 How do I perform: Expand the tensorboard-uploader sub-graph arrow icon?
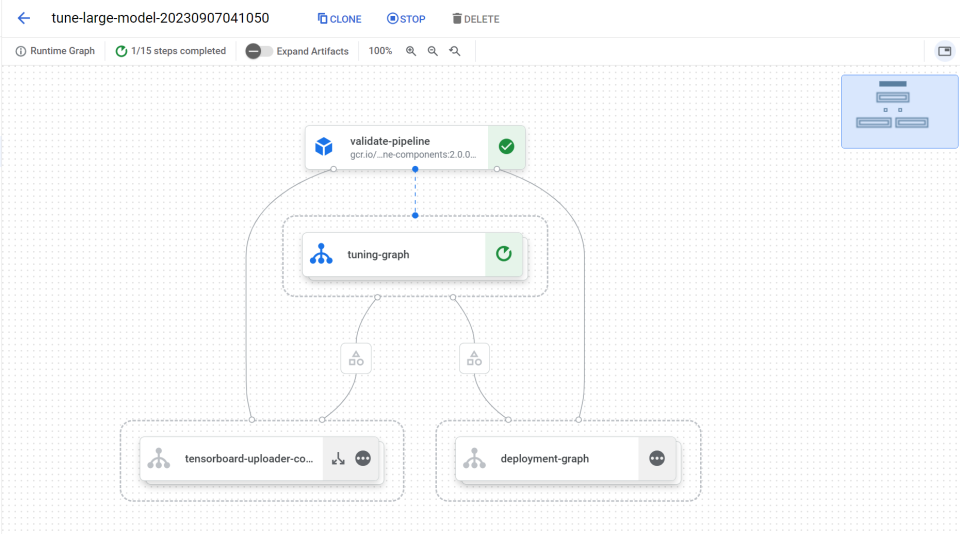pyautogui.click(x=338, y=459)
